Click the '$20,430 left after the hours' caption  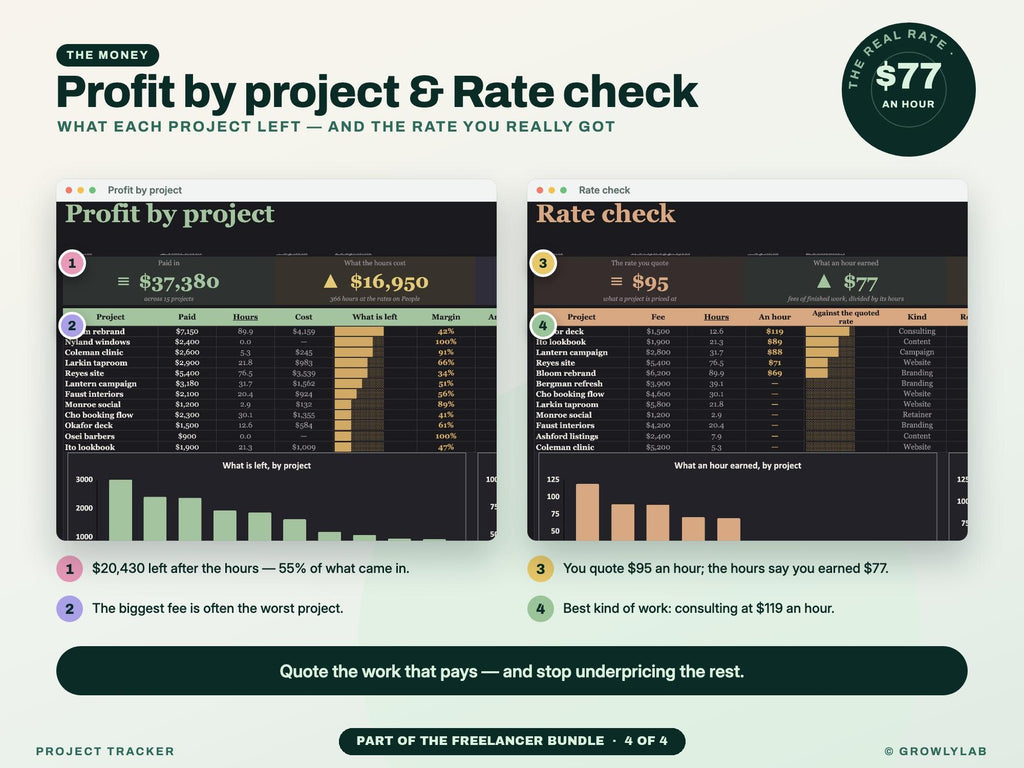[250, 568]
